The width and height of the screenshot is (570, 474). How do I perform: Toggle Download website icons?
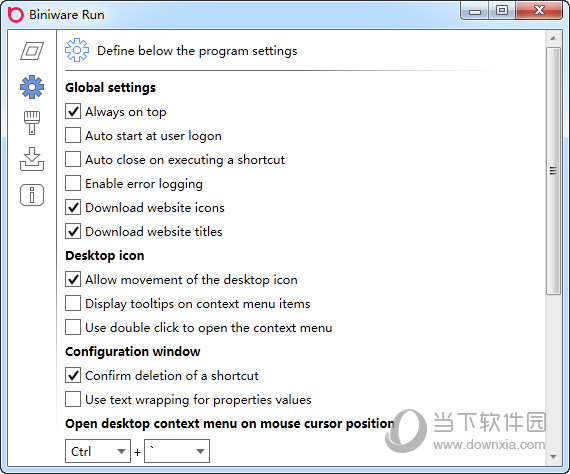click(x=73, y=208)
